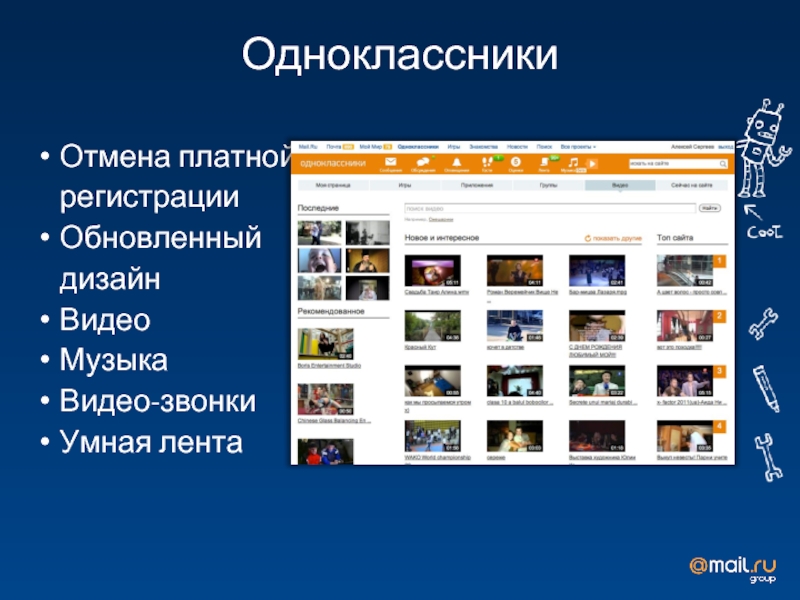
Task: Select the Видео tab
Action: click(620, 185)
